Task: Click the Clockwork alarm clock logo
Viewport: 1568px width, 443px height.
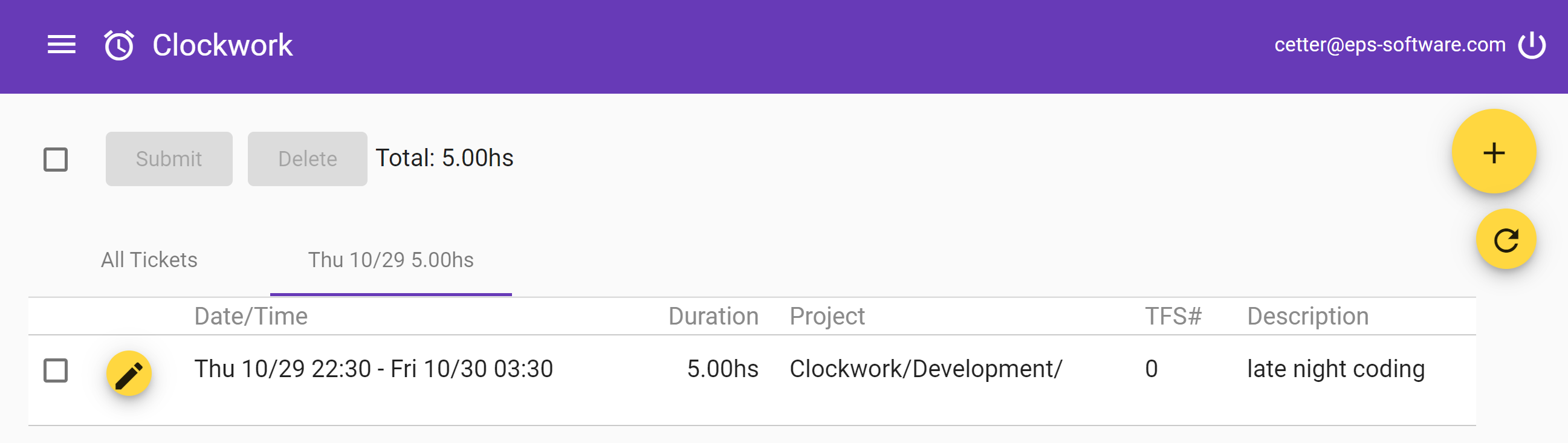Action: (x=118, y=45)
